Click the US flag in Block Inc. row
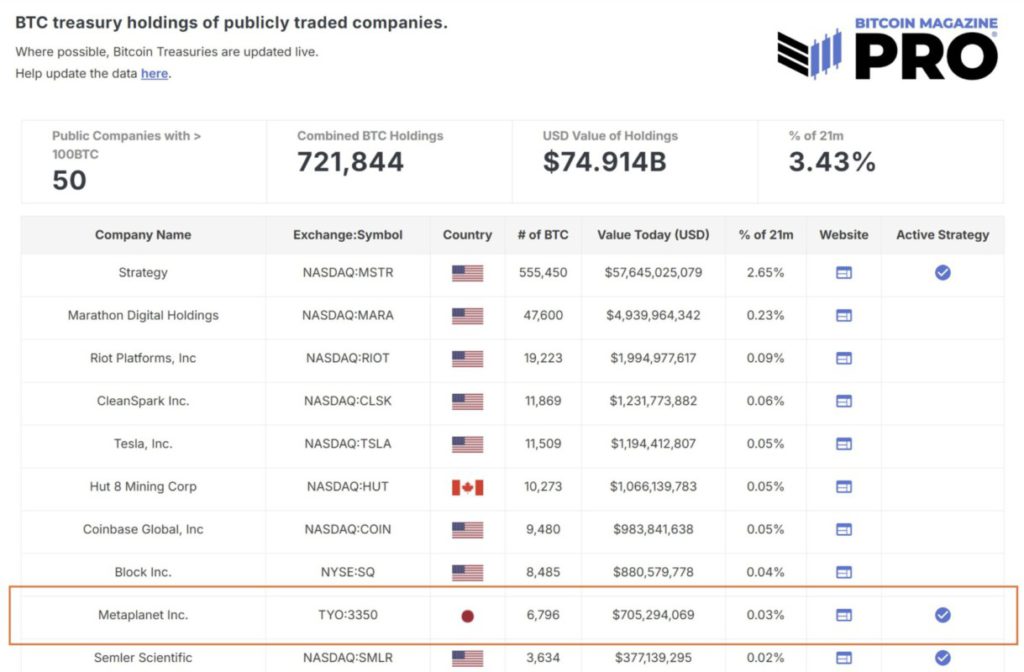The width and height of the screenshot is (1024, 672). (x=468, y=573)
